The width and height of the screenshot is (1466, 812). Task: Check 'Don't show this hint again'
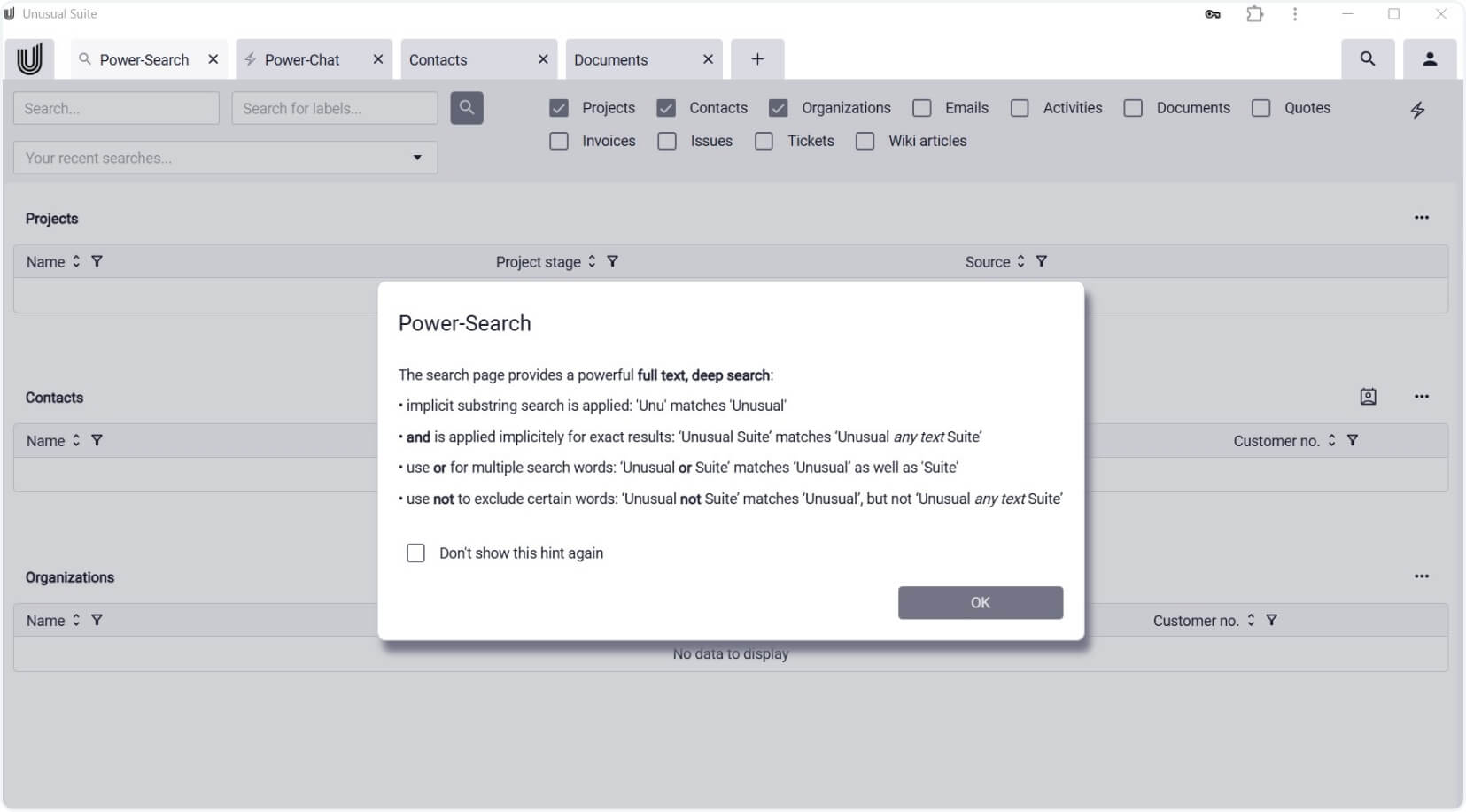pyautogui.click(x=415, y=553)
